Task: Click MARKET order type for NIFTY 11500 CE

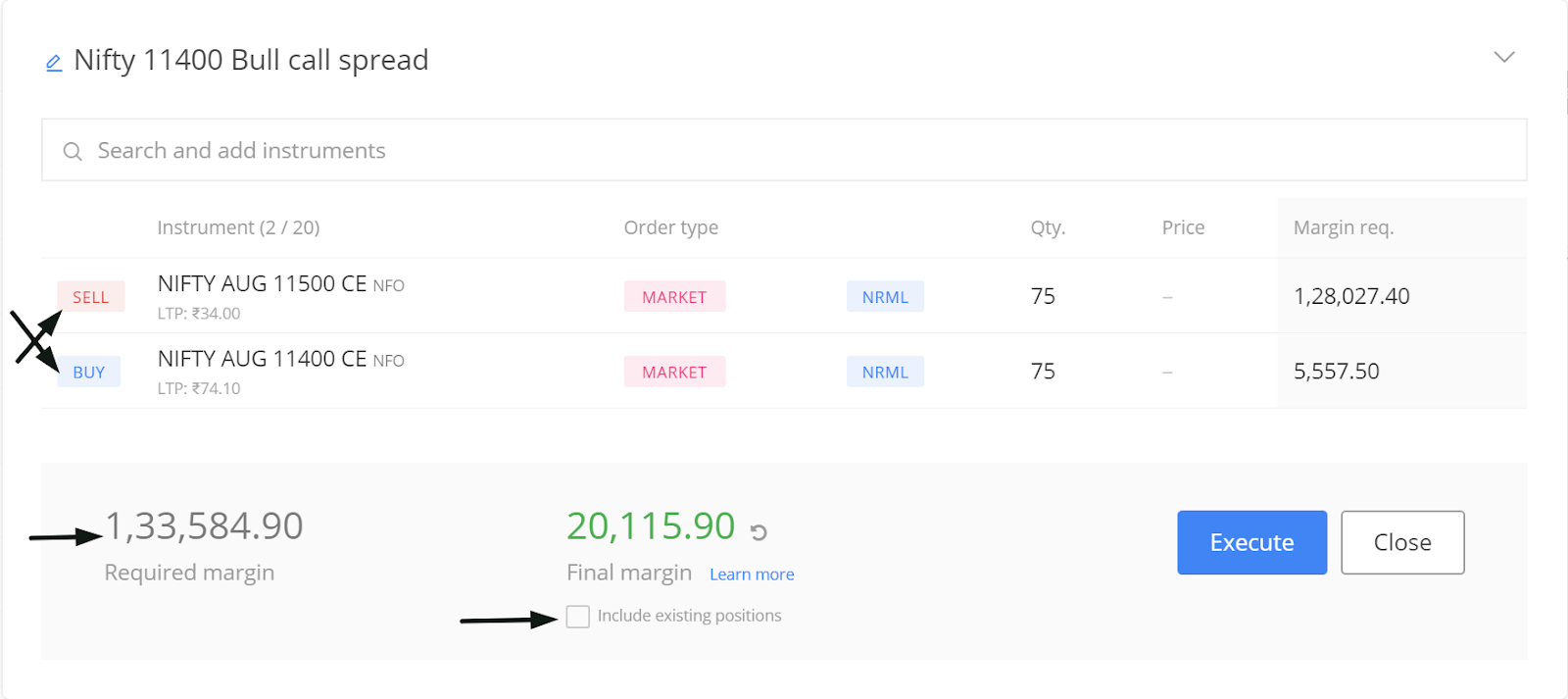Action: 674,297
